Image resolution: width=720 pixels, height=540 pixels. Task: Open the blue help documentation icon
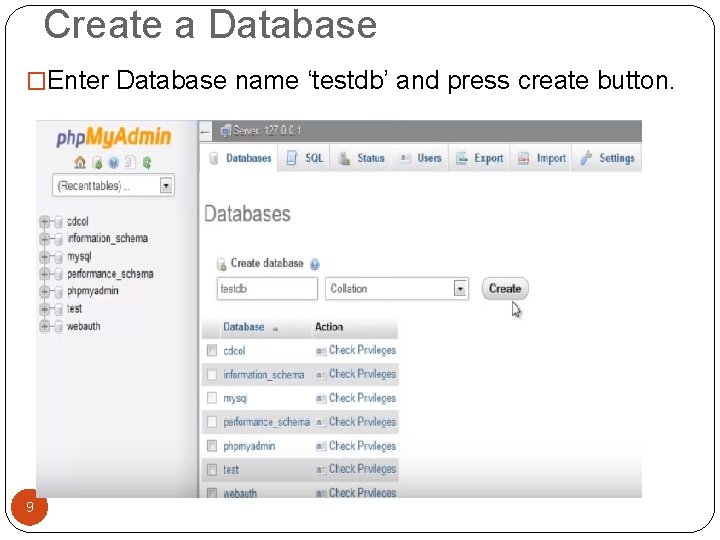pos(114,163)
